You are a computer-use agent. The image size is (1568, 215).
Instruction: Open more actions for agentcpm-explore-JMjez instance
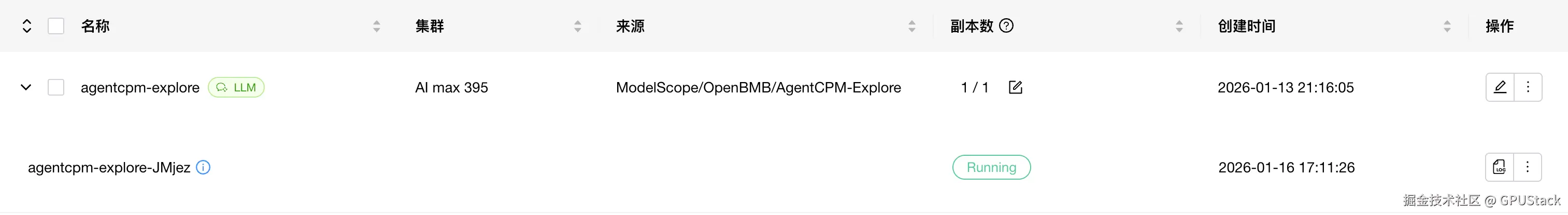point(1527,167)
